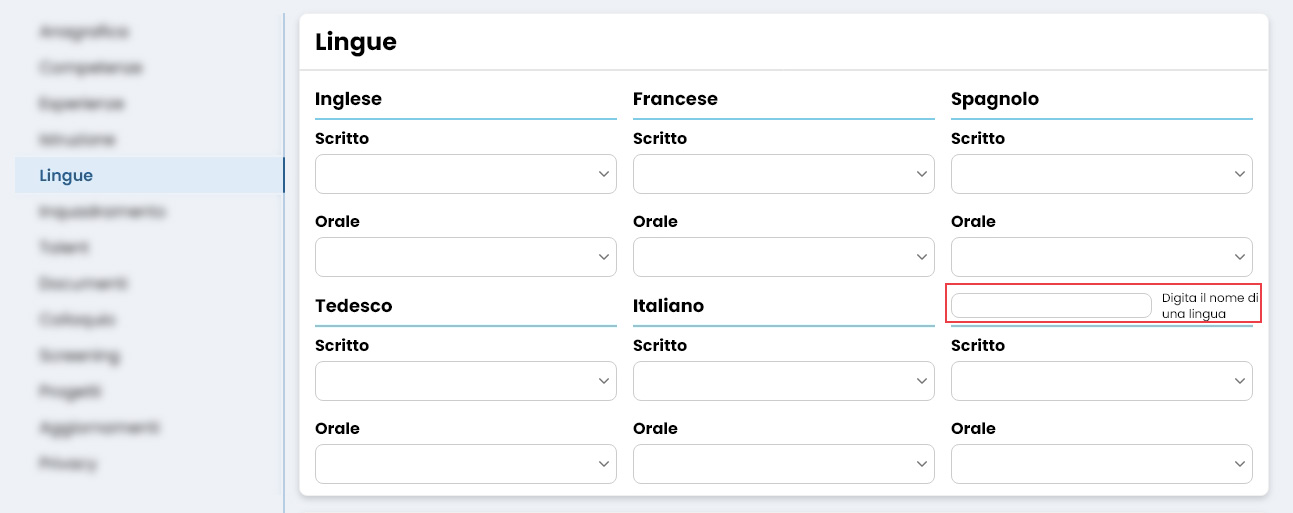Navigate to the Colloquio sidebar section

pyautogui.click(x=78, y=320)
